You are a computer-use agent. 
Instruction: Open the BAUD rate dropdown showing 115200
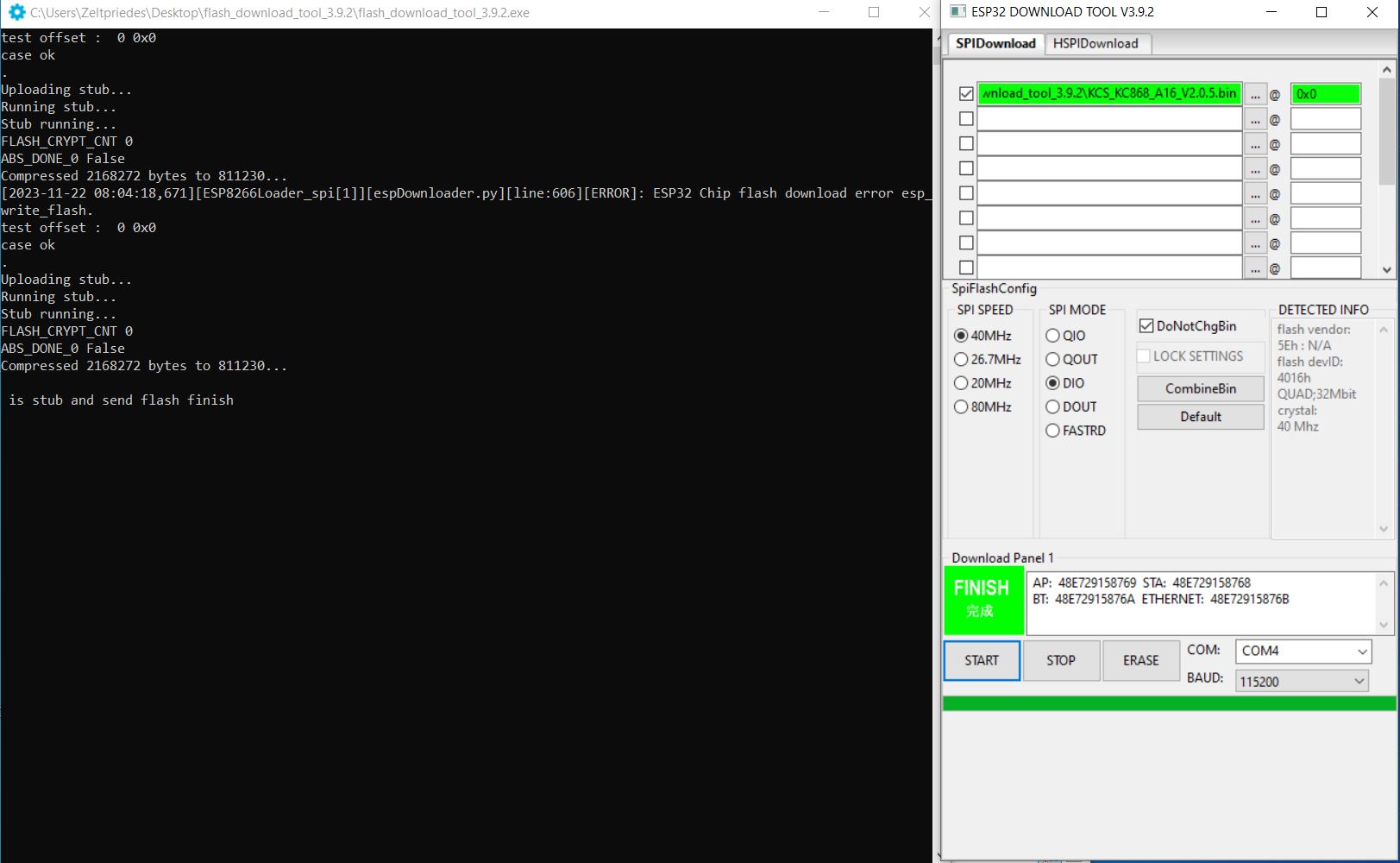point(1303,681)
